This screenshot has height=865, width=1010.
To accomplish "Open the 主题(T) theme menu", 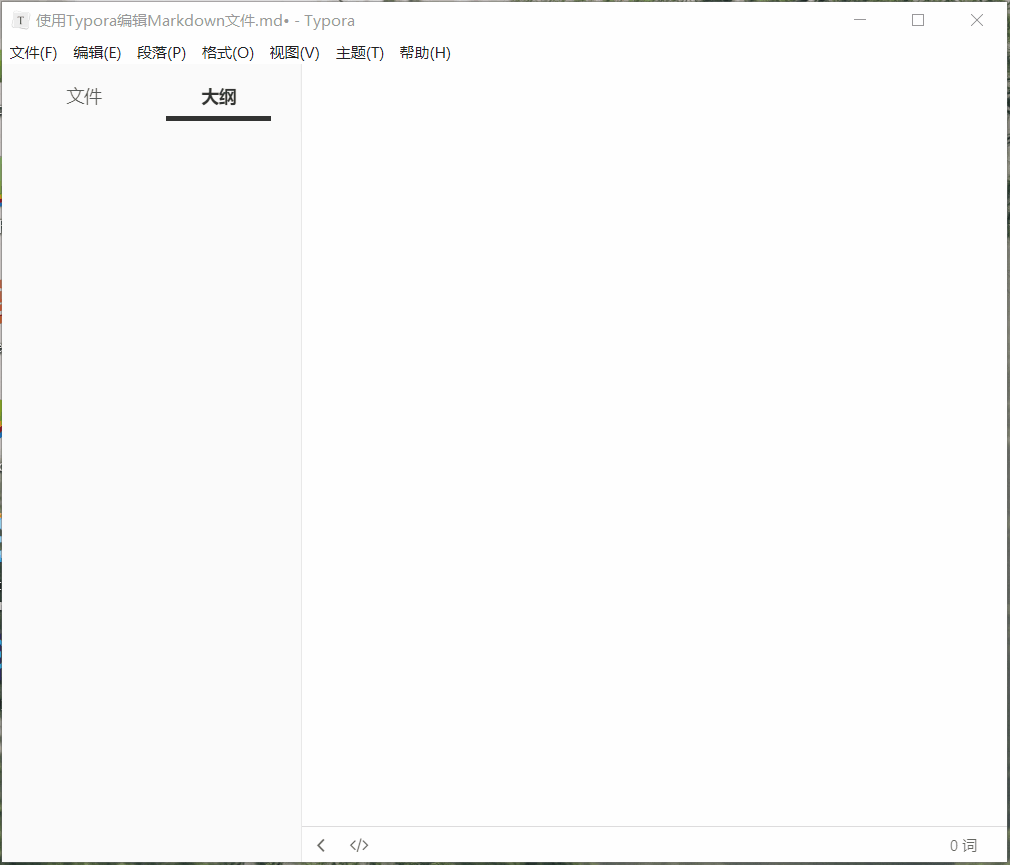I will tap(360, 53).
